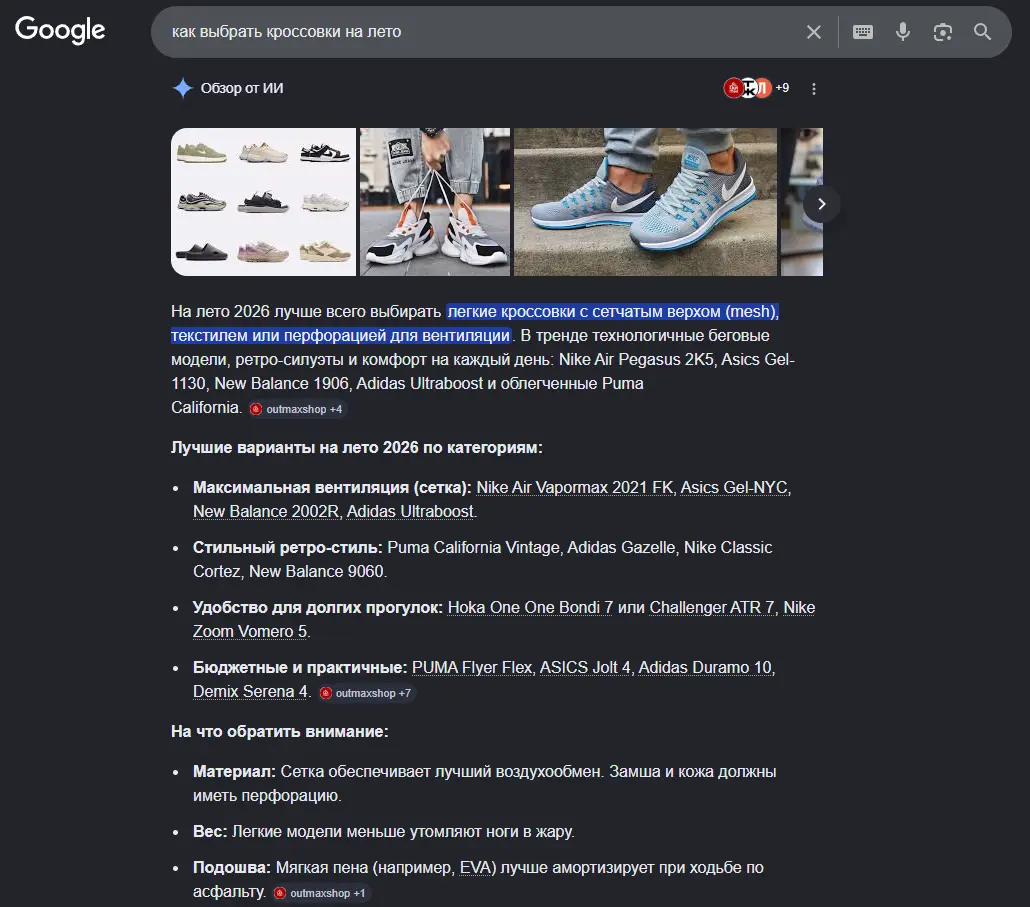Open the sneaker collage thumbnail
Screen dimensions: 1030x907
pyautogui.click(x=263, y=202)
